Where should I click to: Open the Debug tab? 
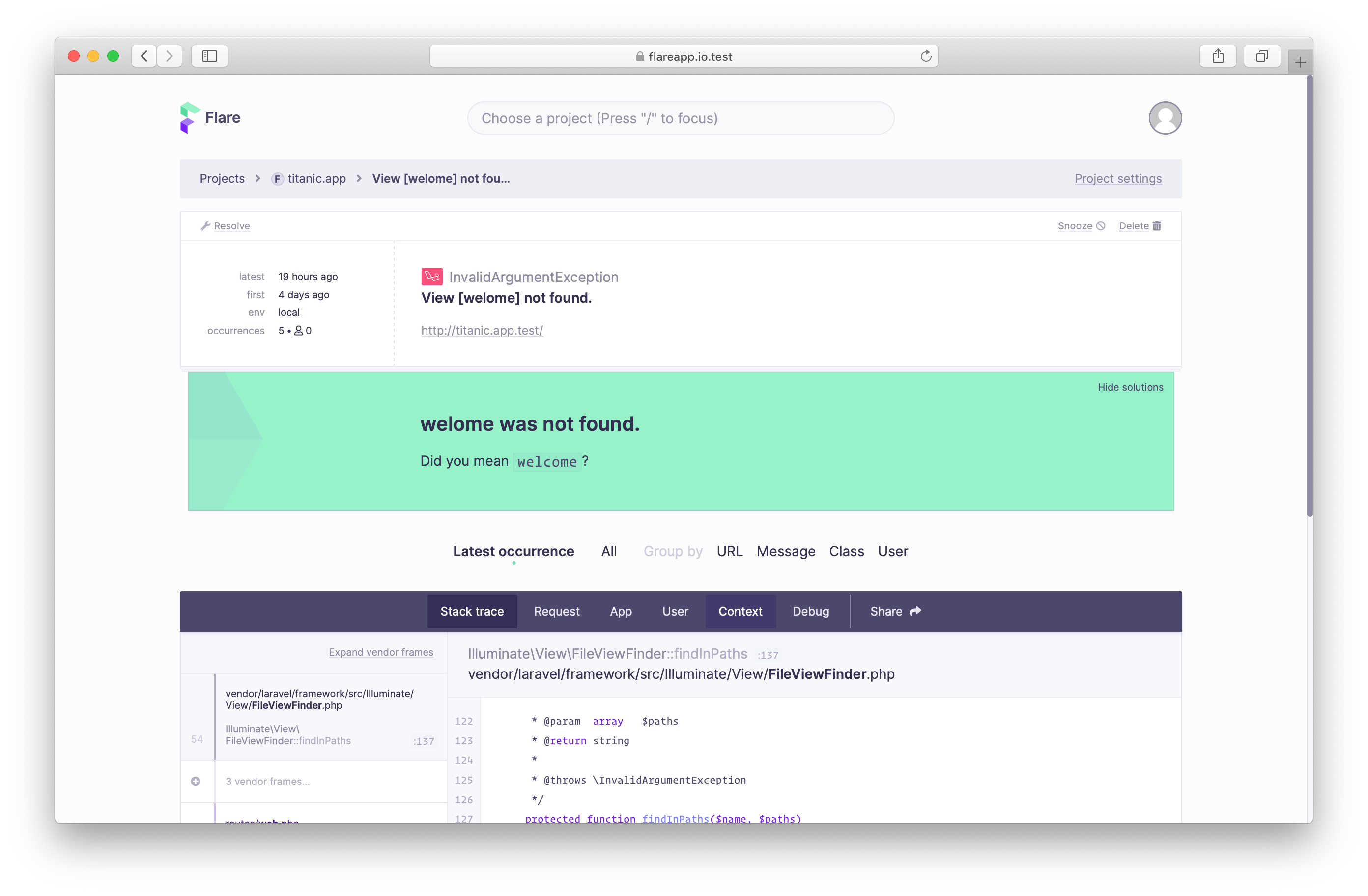pyautogui.click(x=810, y=612)
